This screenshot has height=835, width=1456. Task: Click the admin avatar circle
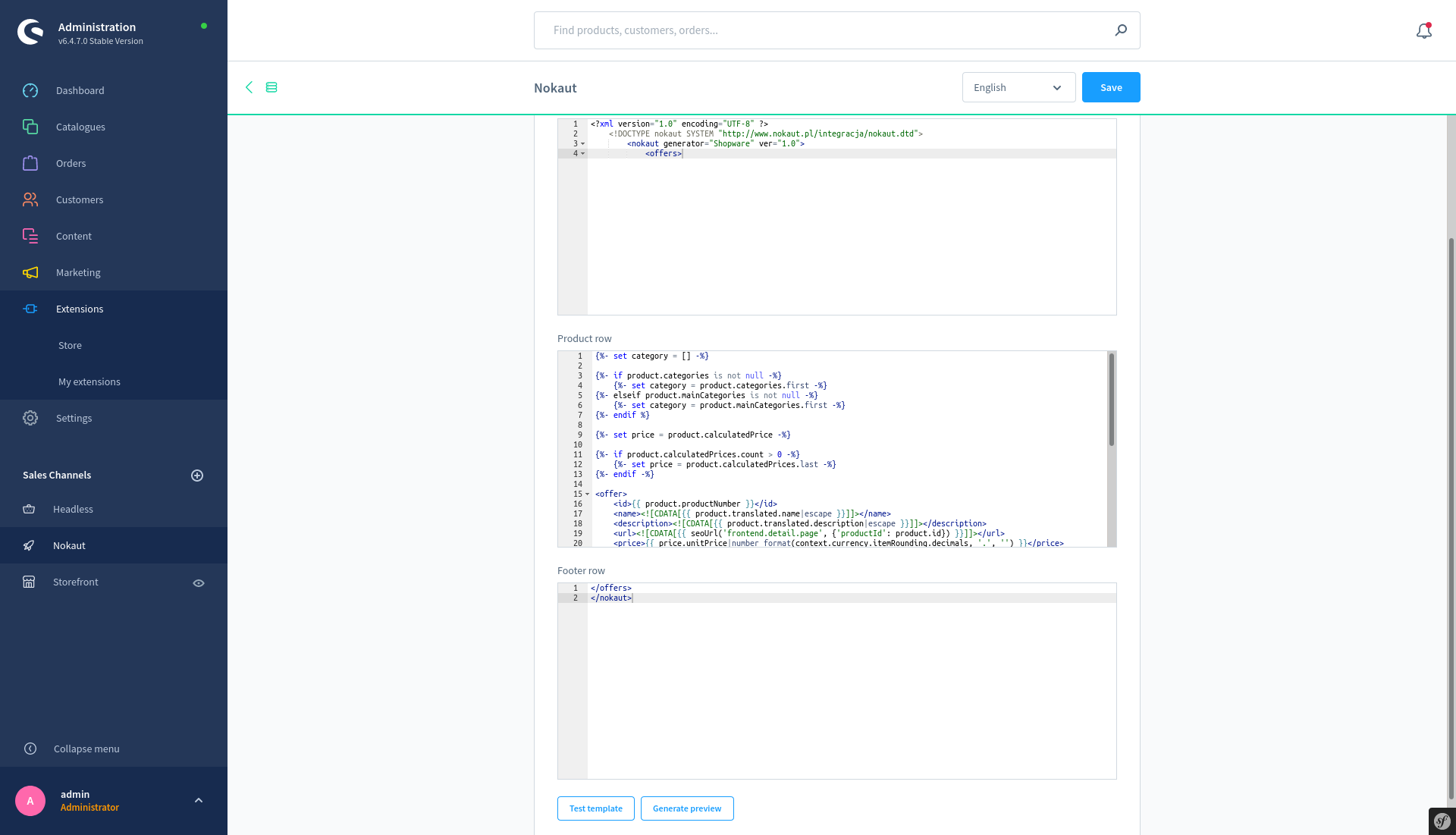tap(30, 801)
